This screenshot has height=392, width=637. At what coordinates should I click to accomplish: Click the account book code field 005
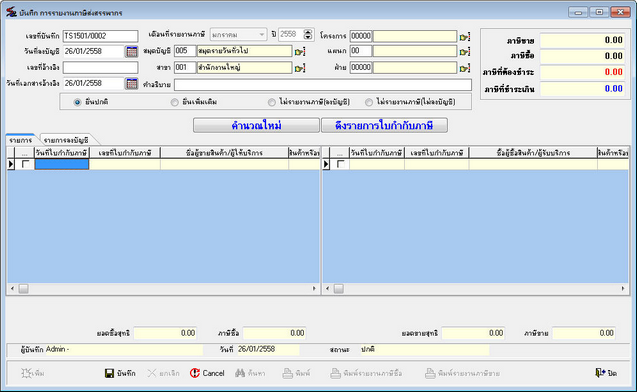(185, 51)
